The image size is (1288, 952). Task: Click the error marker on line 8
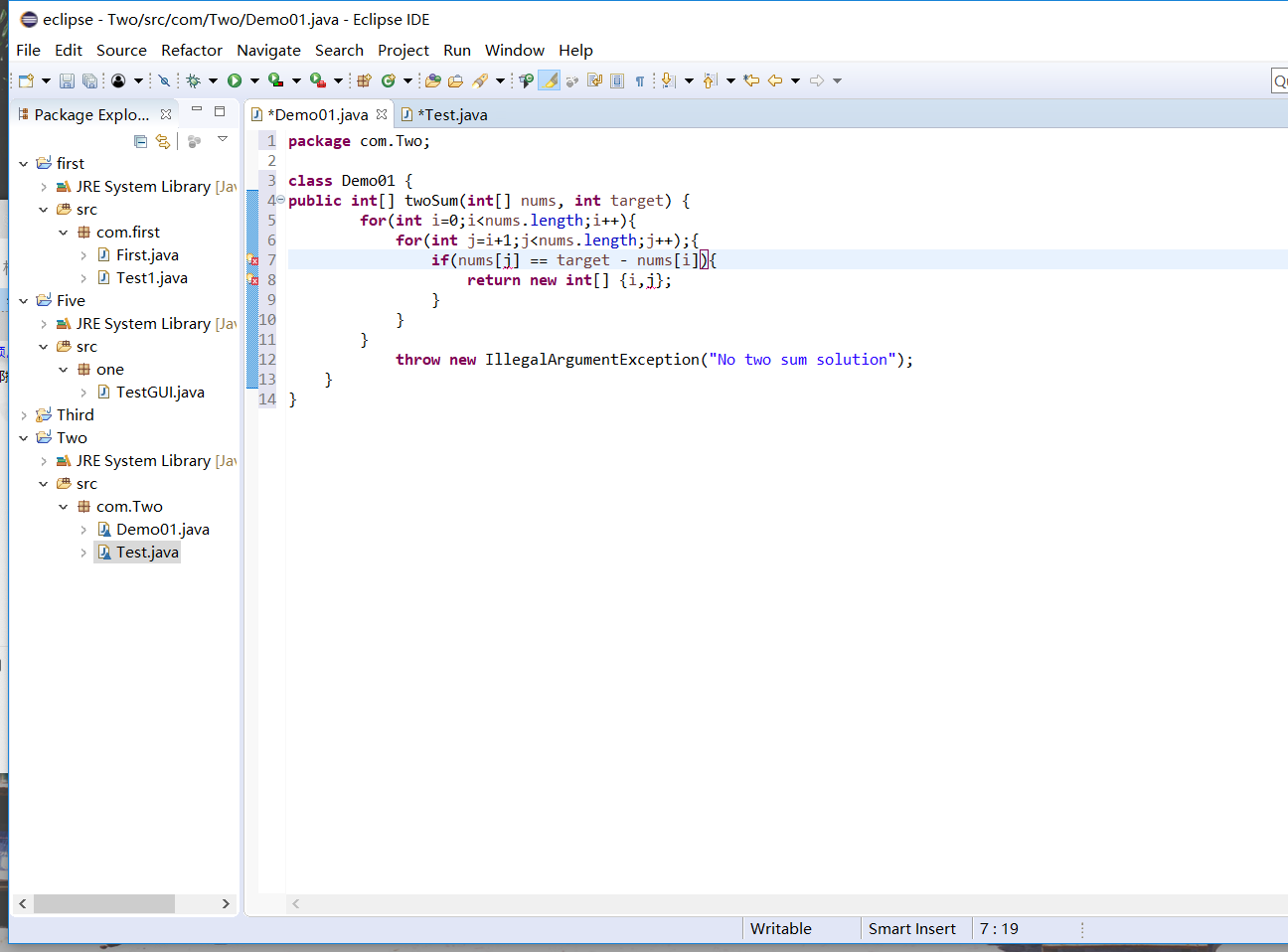[252, 280]
